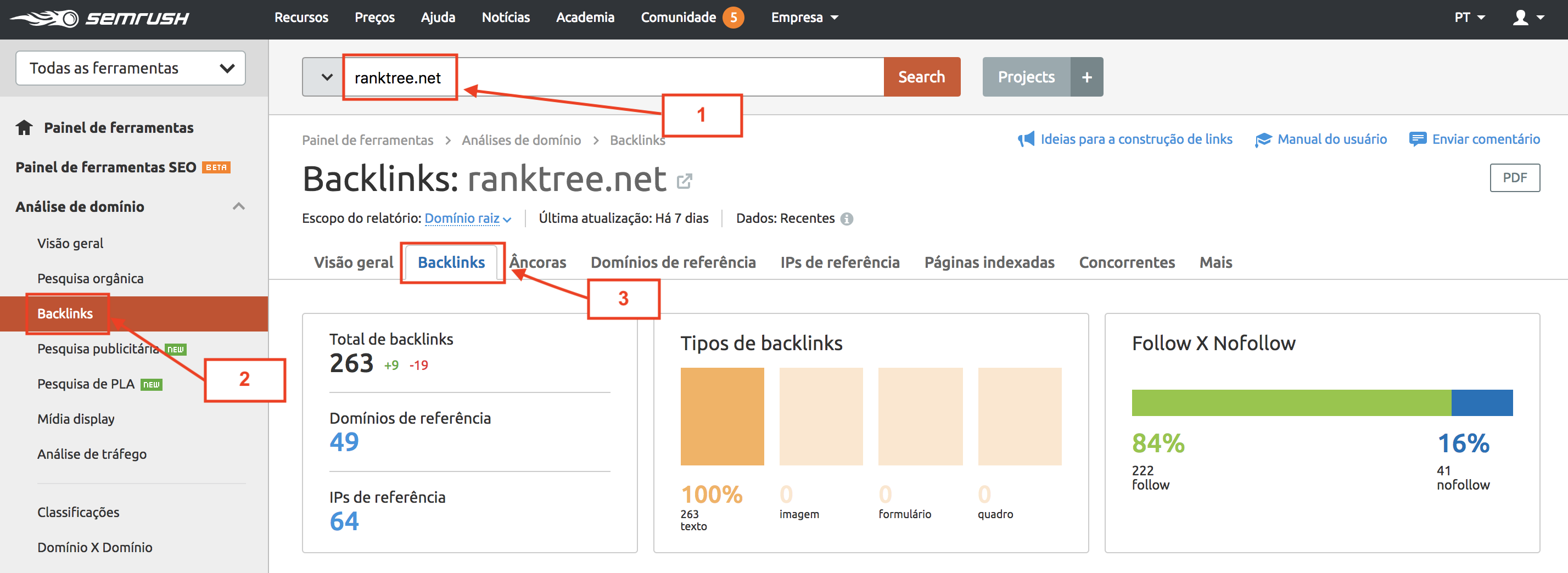Viewport: 1568px width, 573px height.
Task: Click the 49 referring domains number
Action: pos(344,442)
